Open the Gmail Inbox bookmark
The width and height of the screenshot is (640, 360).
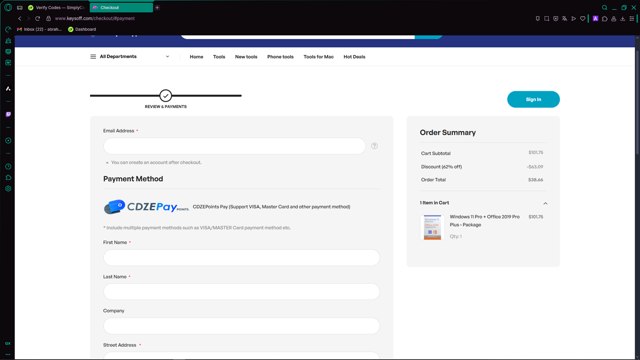click(x=39, y=29)
